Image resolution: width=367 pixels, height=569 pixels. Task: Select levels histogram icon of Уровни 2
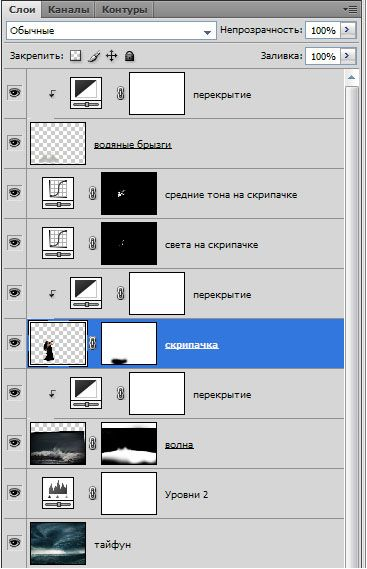click(58, 493)
